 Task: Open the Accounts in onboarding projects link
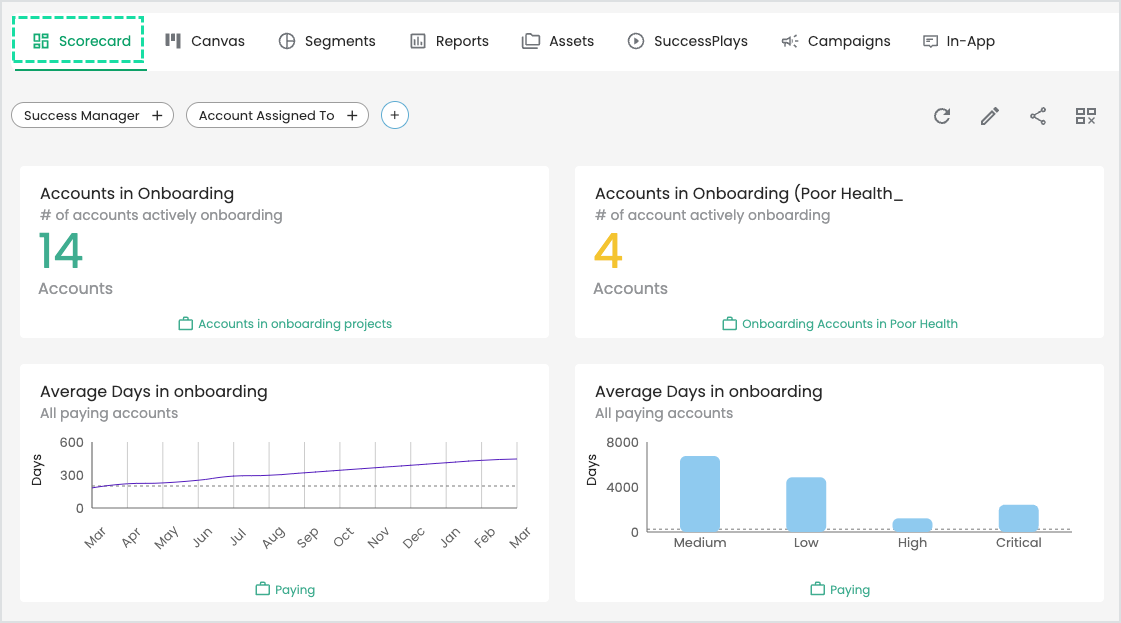(x=295, y=324)
